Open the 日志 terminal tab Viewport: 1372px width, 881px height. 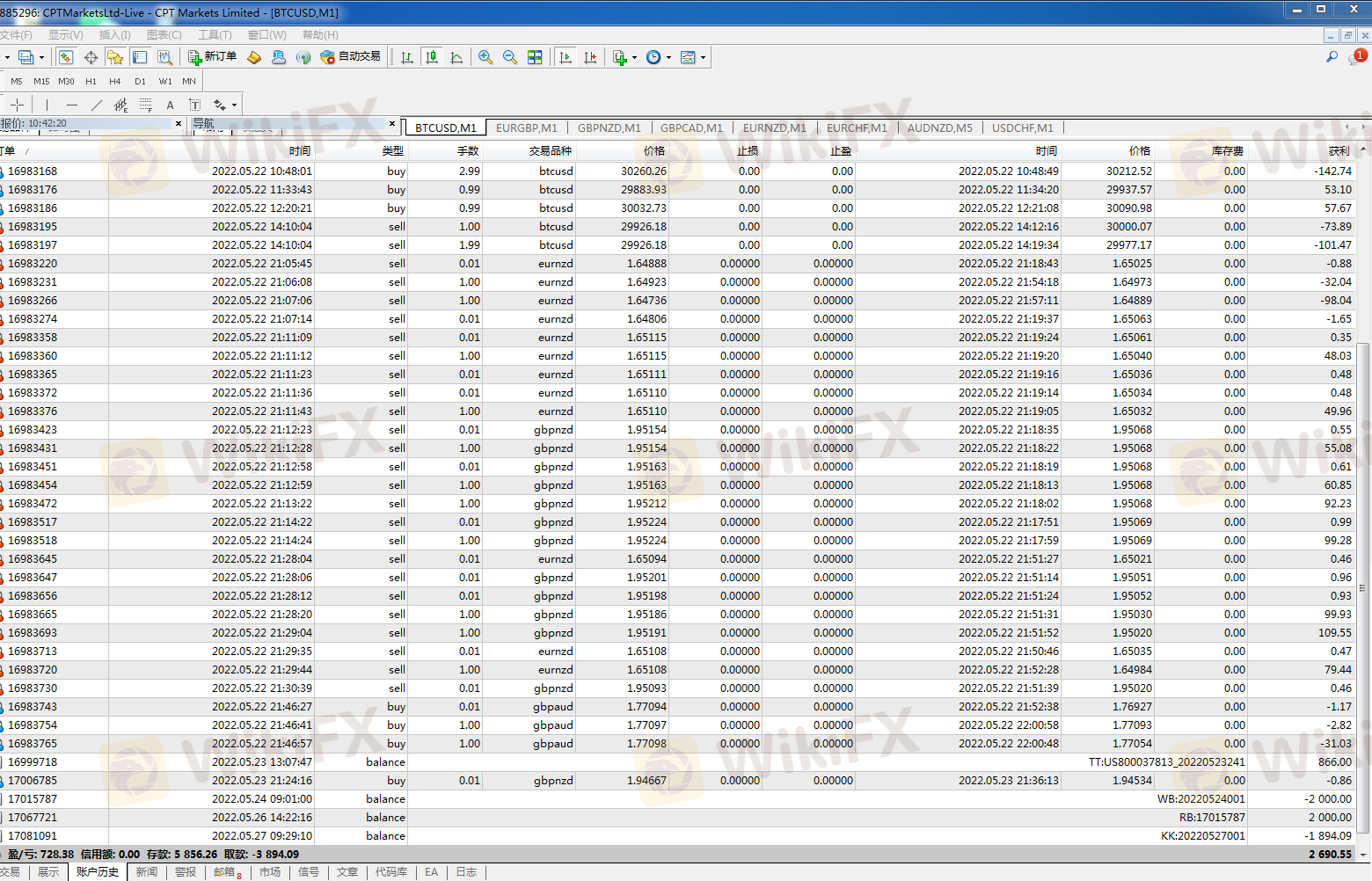(x=466, y=872)
